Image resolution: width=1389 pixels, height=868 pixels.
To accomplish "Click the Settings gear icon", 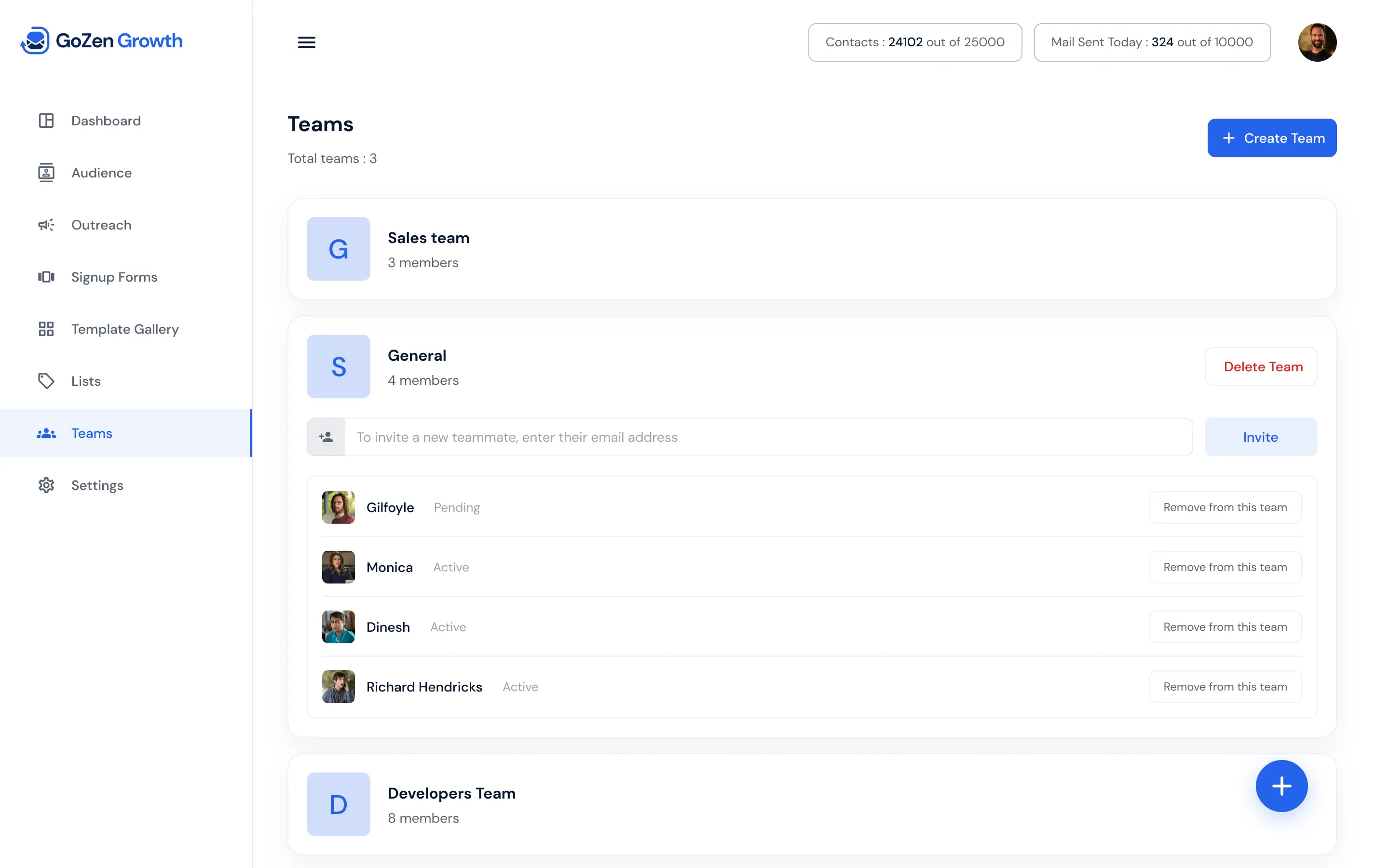I will (46, 486).
